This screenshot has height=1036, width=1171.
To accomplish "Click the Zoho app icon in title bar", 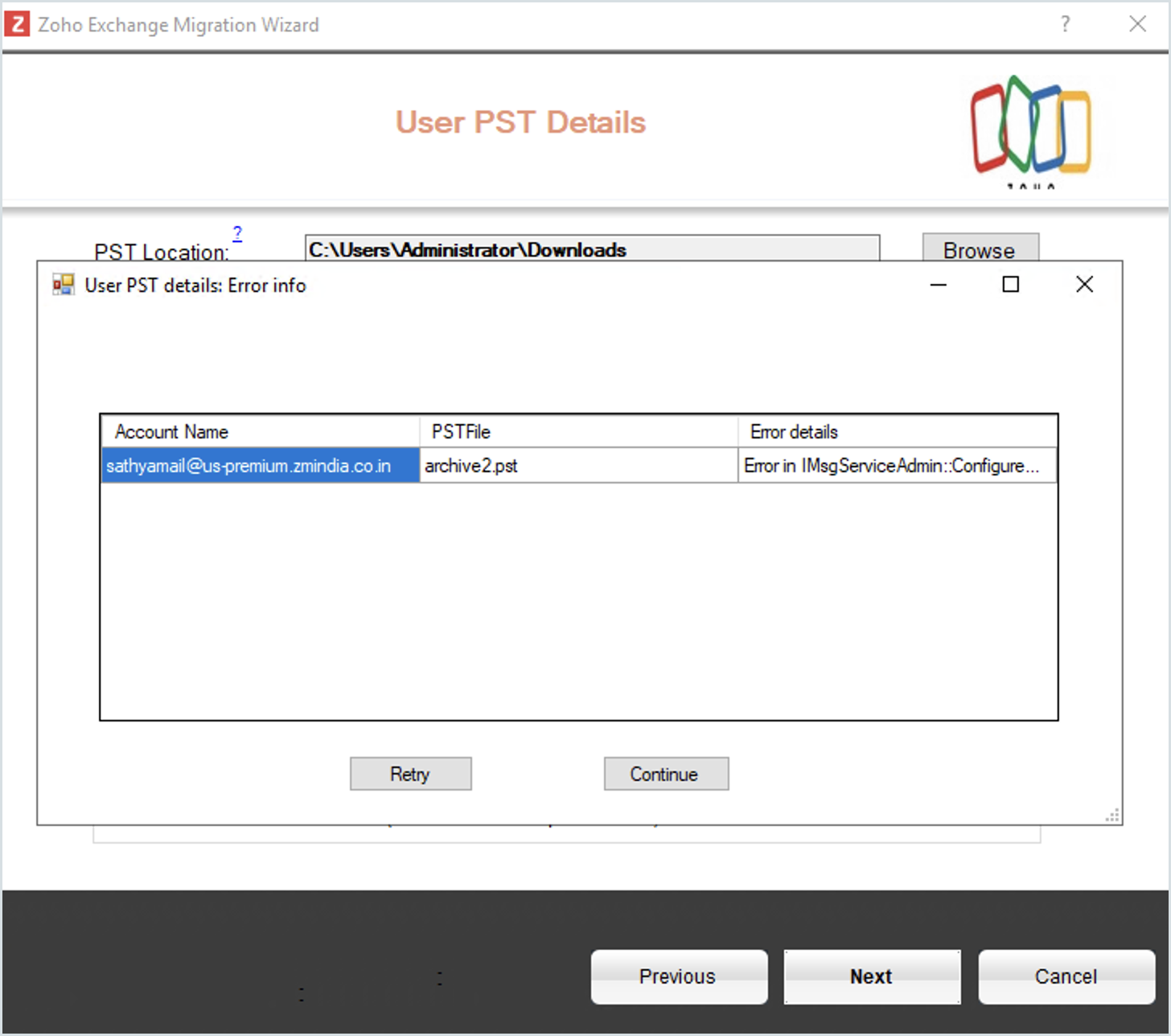I will (17, 24).
